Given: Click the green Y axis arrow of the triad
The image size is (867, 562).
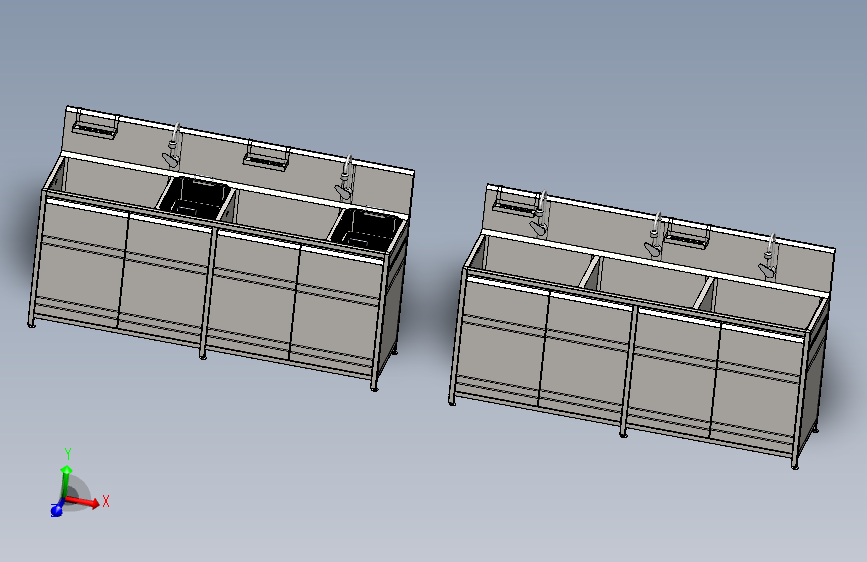Looking at the screenshot, I should [x=66, y=480].
